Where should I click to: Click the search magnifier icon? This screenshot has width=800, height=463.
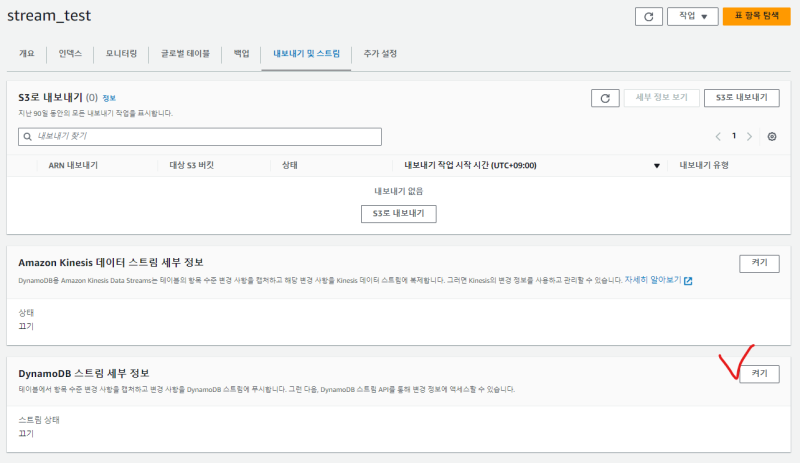(28, 137)
